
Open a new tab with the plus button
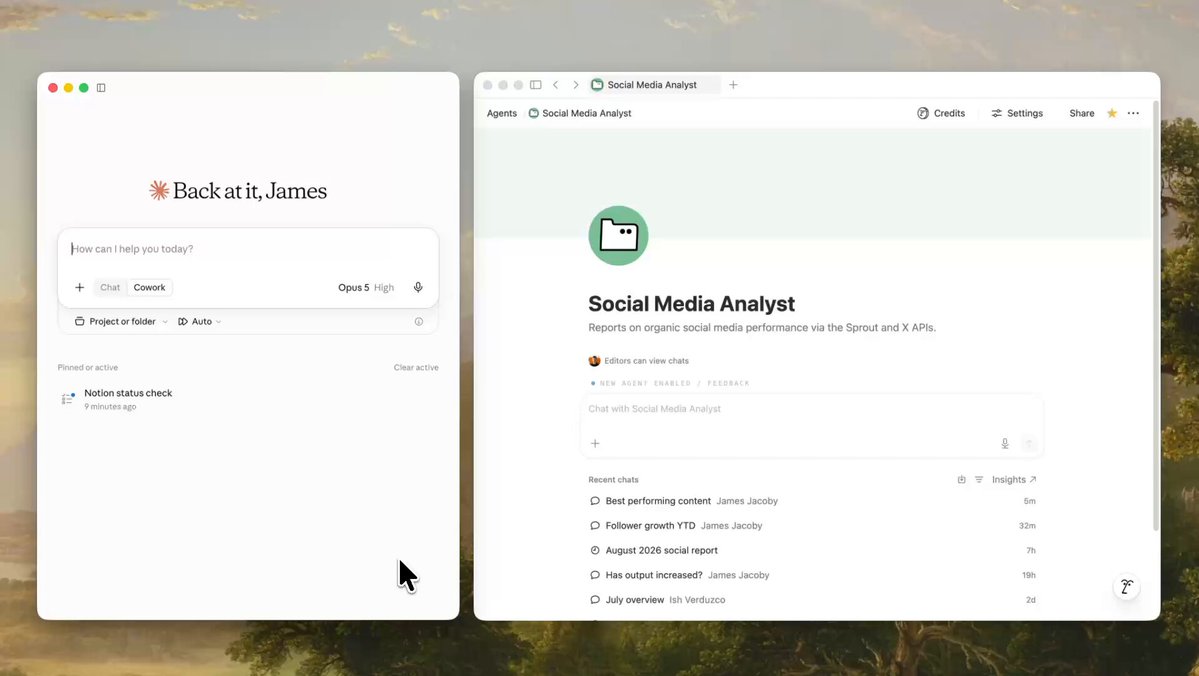(733, 85)
